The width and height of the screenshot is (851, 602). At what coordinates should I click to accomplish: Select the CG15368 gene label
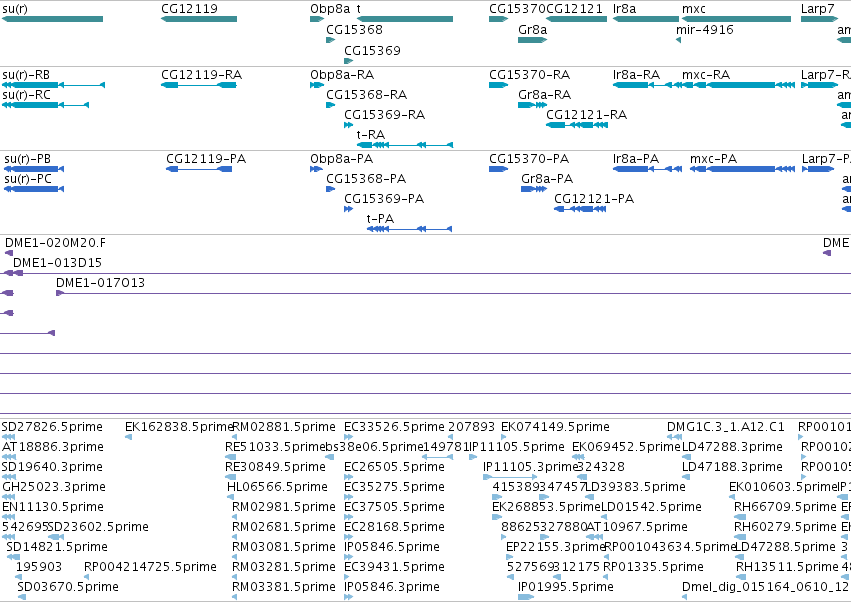(354, 29)
